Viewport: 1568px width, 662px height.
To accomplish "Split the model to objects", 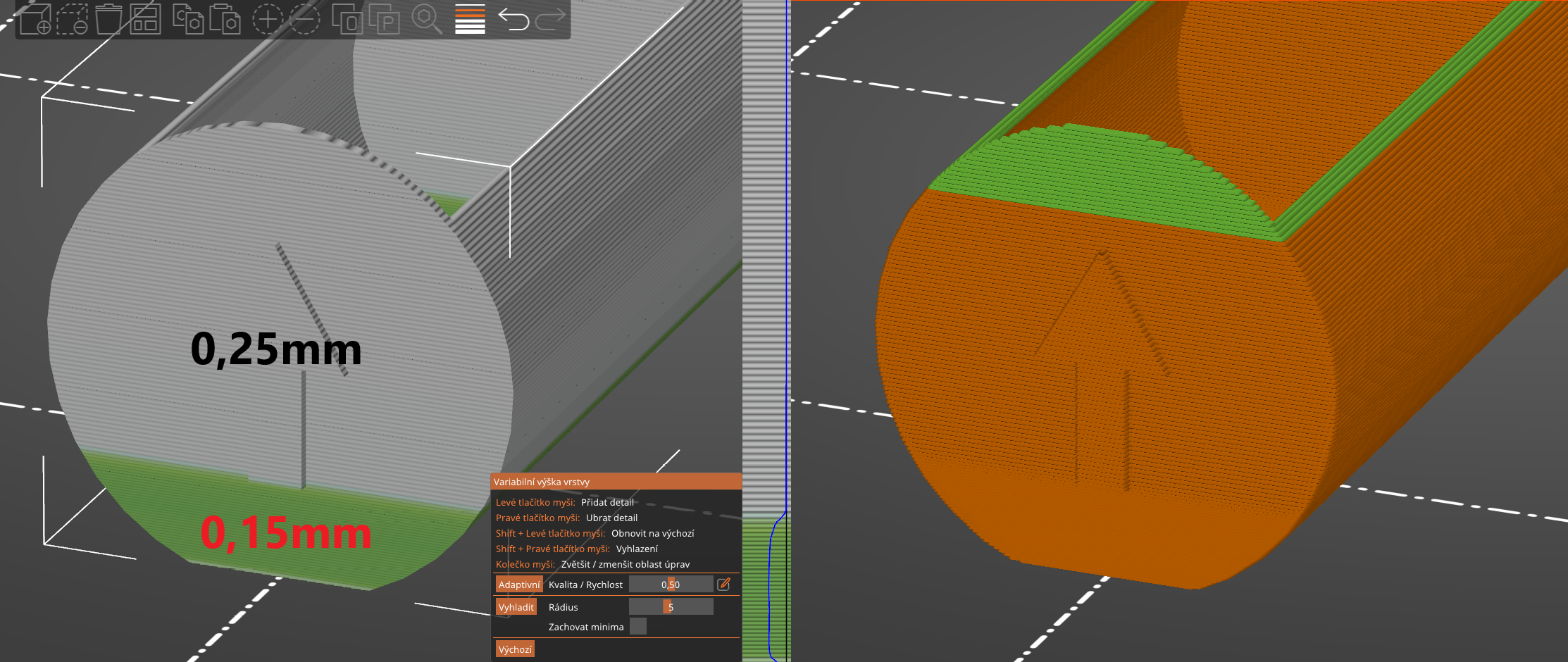I will tap(348, 18).
